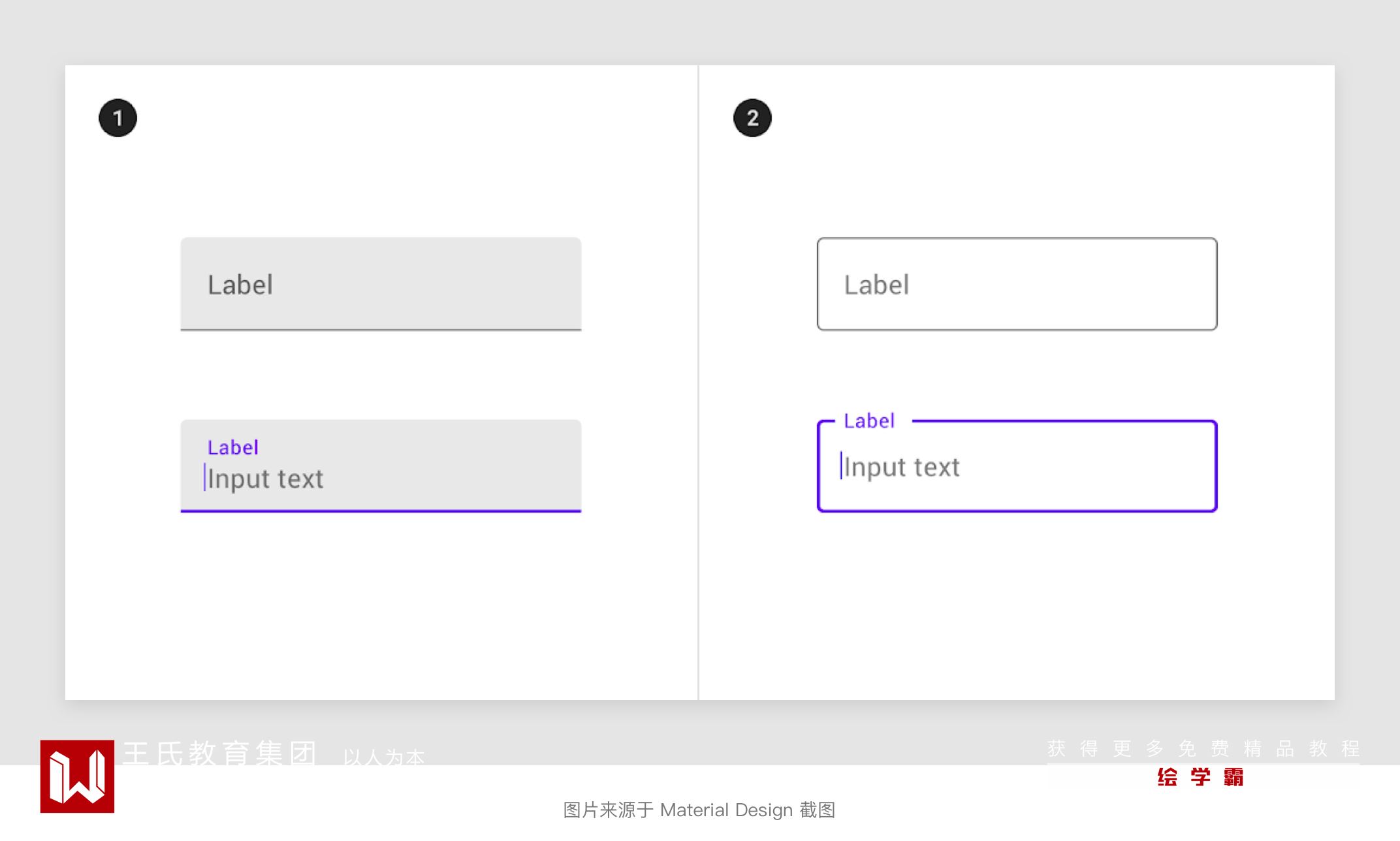Select the purple floating Label on outlined border
The height and width of the screenshot is (841, 1400).
(x=869, y=421)
